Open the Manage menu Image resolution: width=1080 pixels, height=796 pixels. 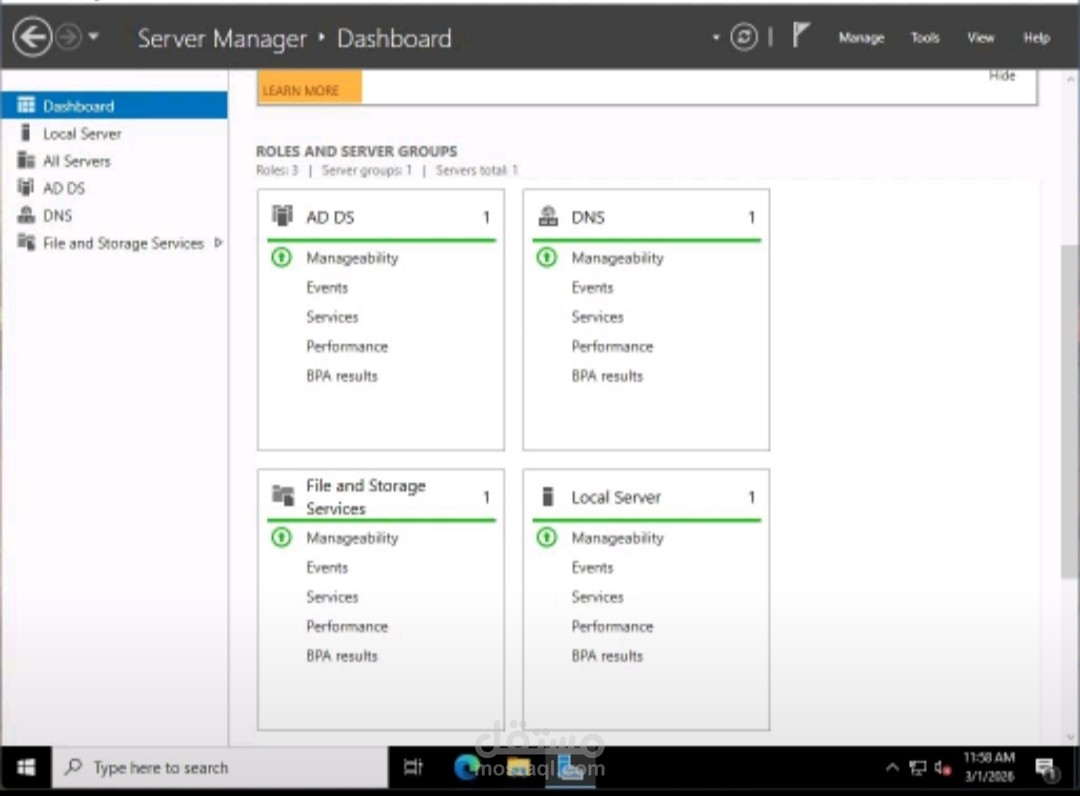click(x=860, y=38)
